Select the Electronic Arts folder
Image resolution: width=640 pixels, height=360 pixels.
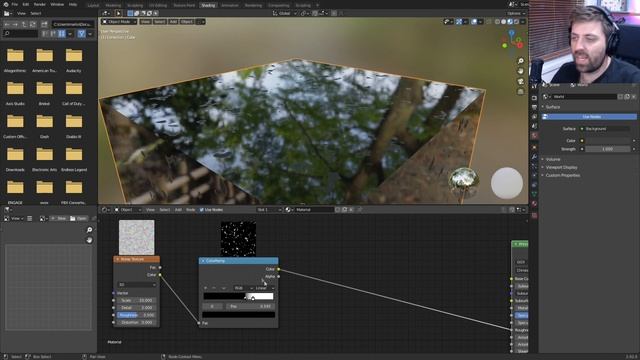pos(44,158)
